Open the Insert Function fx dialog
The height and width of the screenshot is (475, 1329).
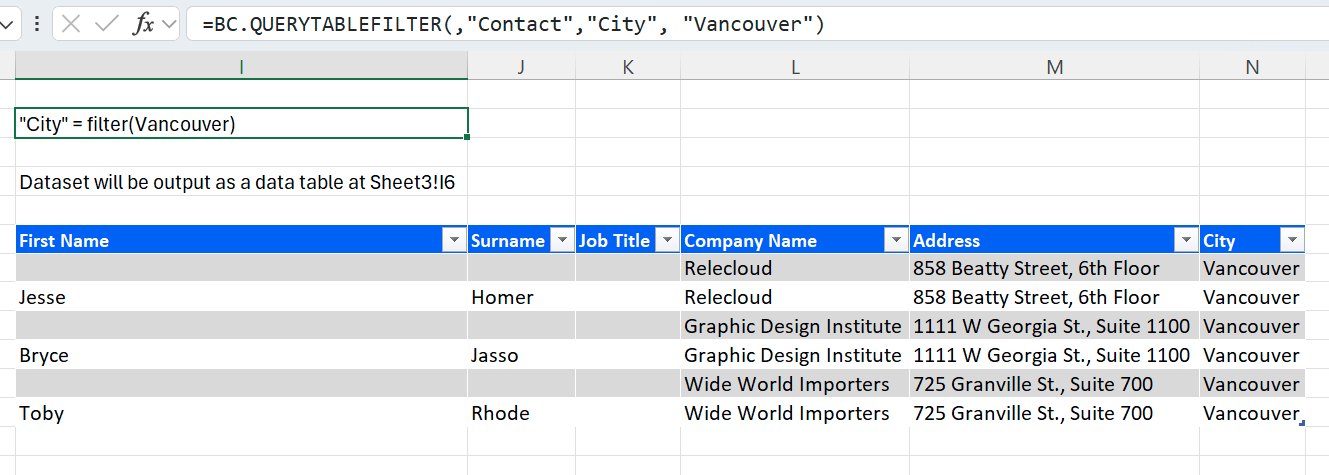tap(144, 24)
